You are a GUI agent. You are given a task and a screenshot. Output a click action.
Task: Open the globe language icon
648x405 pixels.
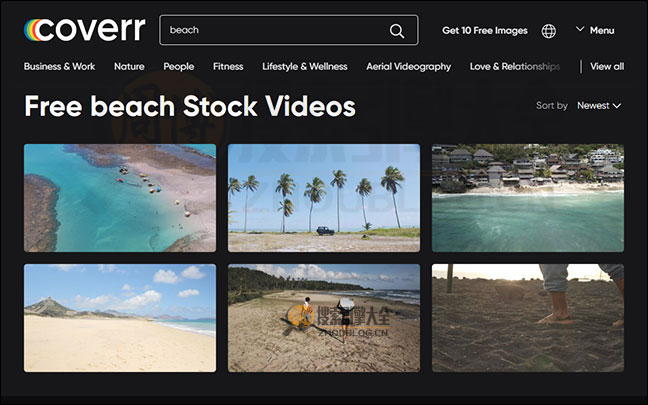(548, 31)
